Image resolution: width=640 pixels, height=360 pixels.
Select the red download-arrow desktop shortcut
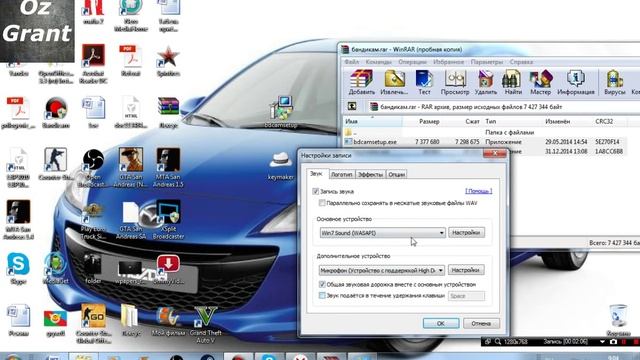click(x=168, y=269)
